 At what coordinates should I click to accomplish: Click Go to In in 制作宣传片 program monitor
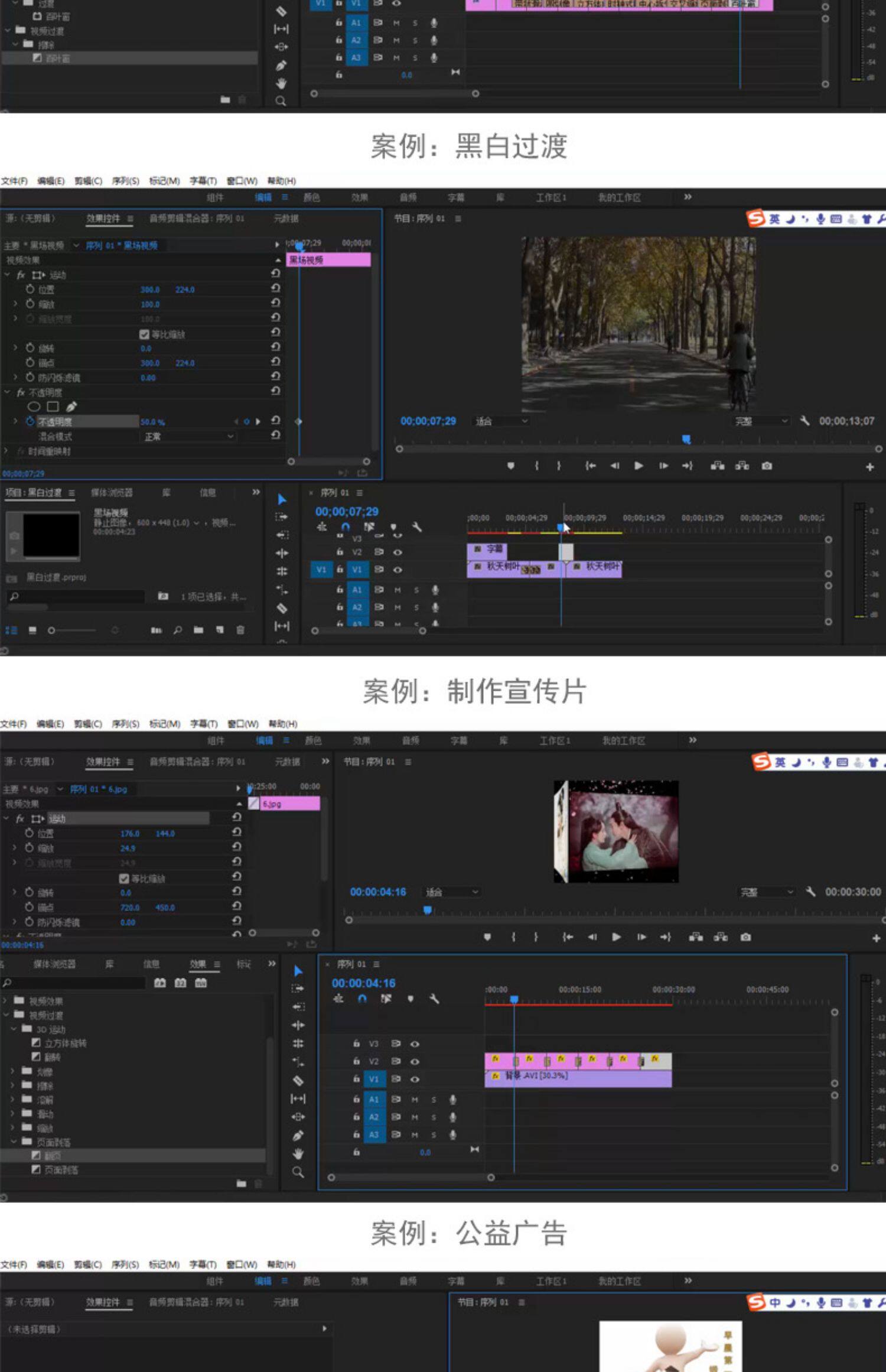pyautogui.click(x=568, y=937)
